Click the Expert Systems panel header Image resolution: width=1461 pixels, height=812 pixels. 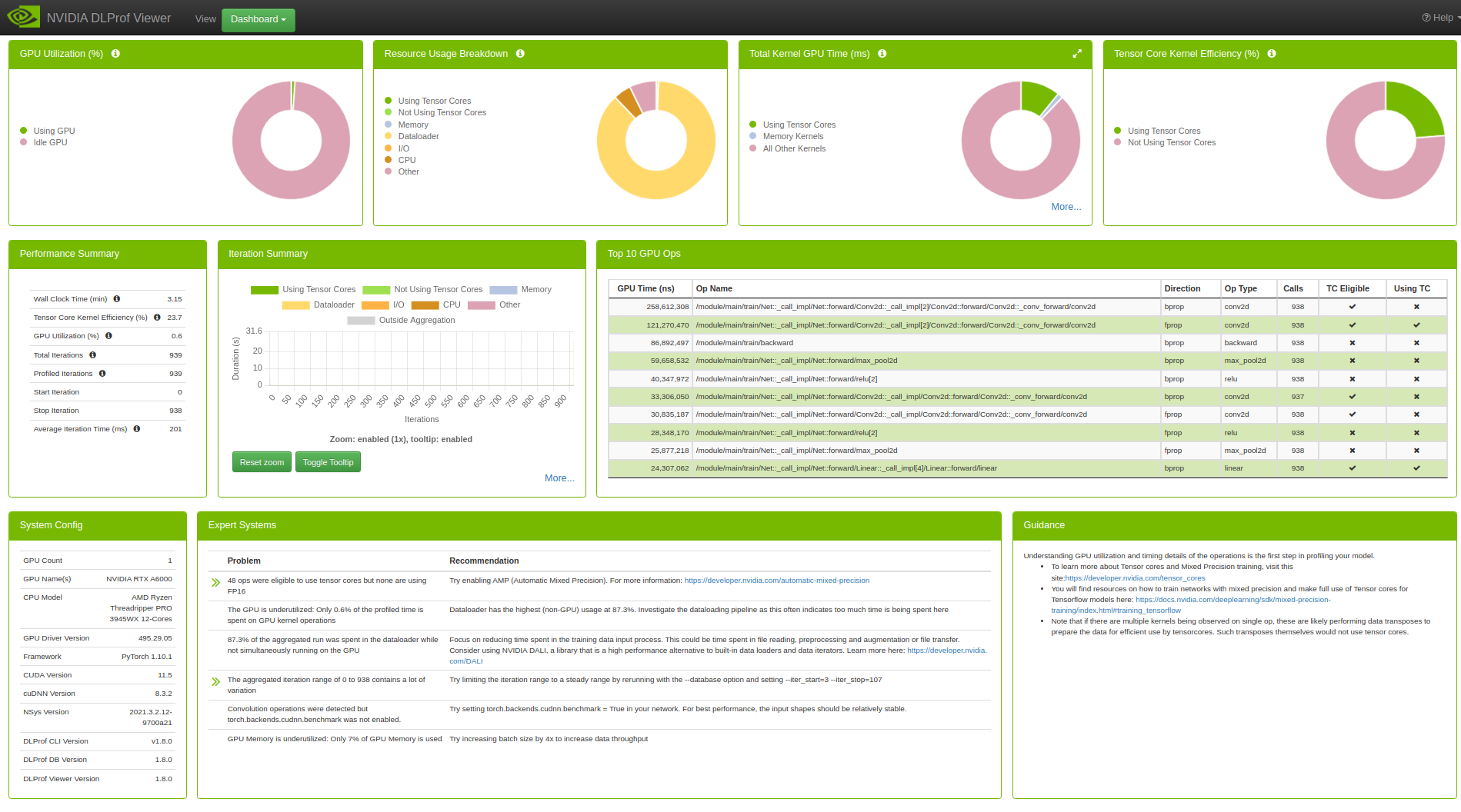[599, 525]
